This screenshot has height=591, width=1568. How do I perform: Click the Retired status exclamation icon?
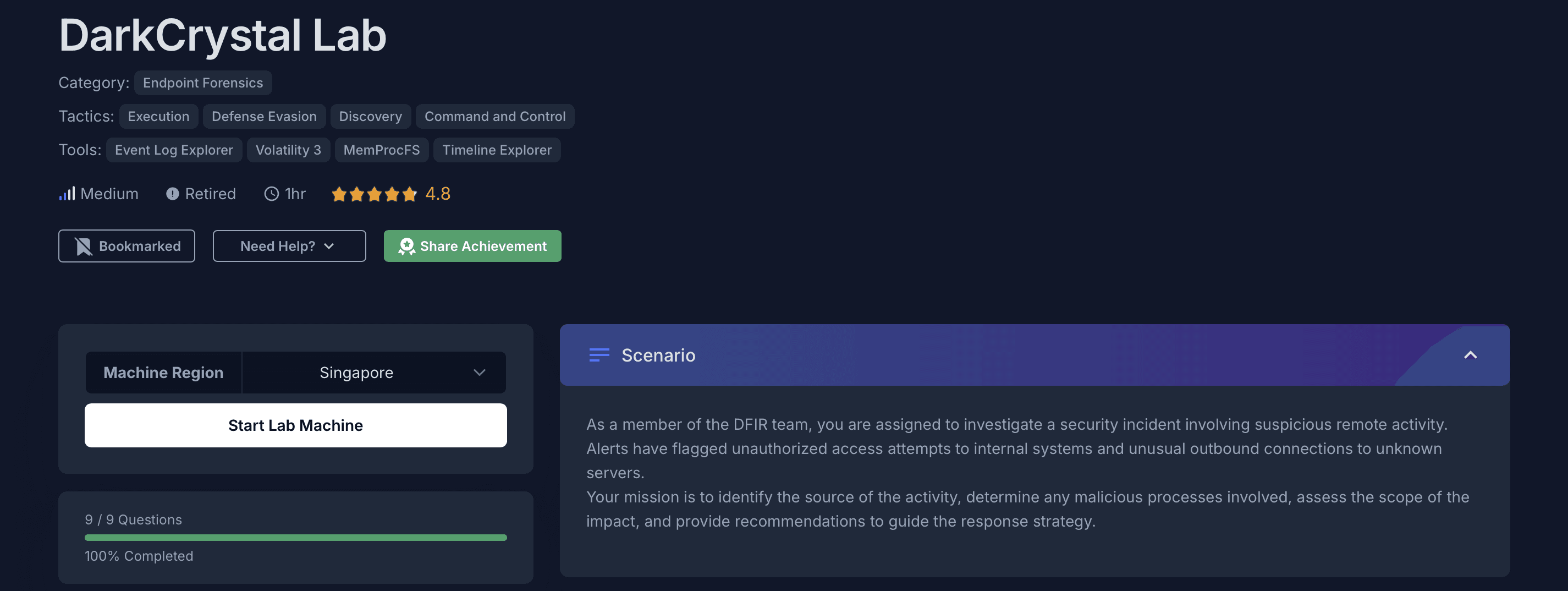click(172, 194)
